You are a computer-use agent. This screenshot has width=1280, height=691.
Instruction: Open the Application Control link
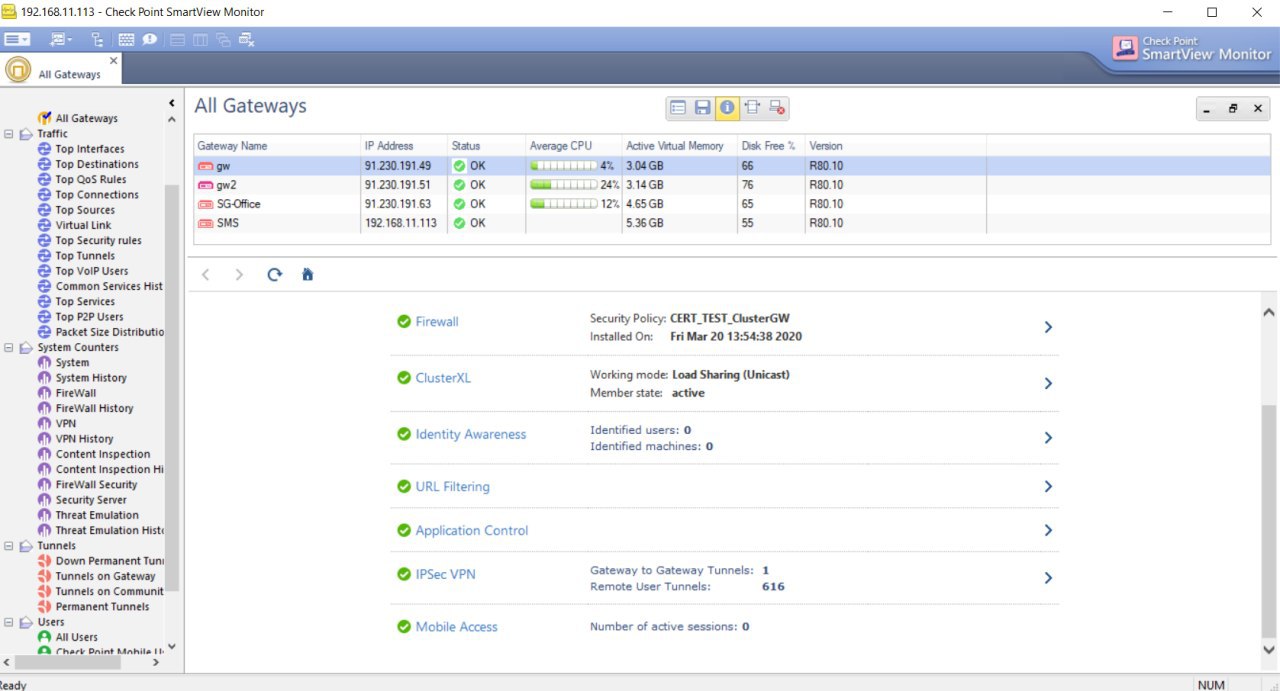coord(472,531)
